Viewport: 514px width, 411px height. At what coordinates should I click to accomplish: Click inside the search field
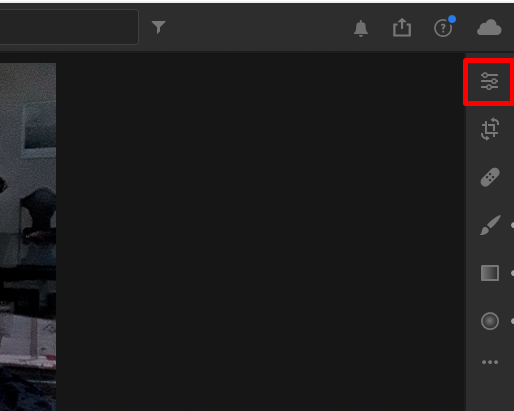point(69,27)
